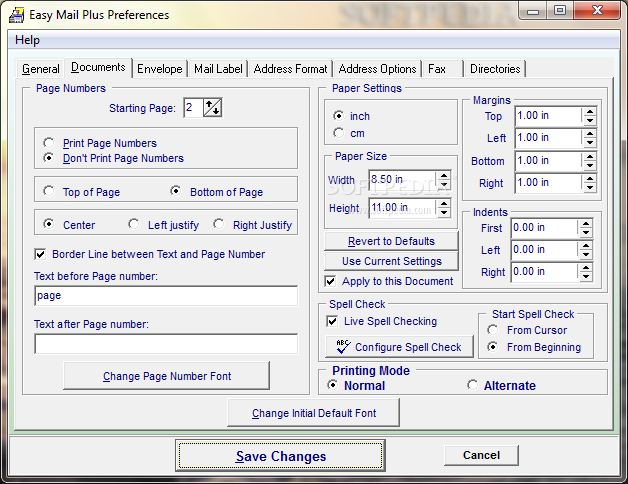Switch to the Fax tab
The image size is (628, 484).
pyautogui.click(x=443, y=69)
